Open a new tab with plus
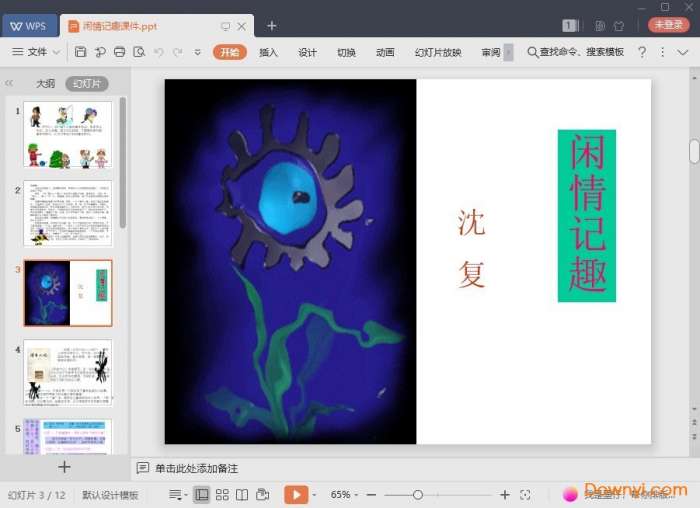Viewport: 700px width, 508px height. point(271,26)
